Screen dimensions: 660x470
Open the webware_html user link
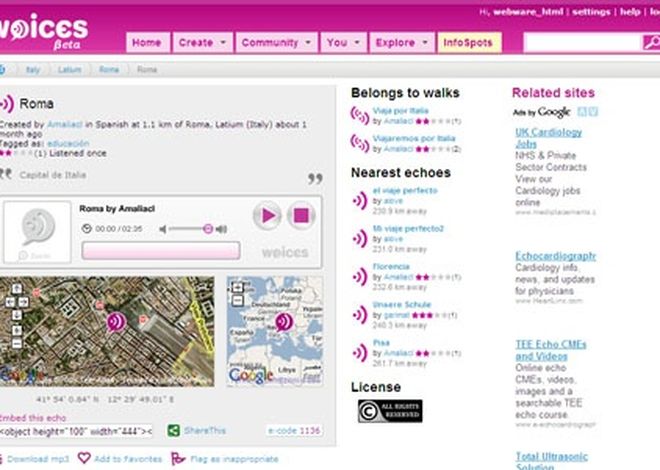pyautogui.click(x=528, y=12)
